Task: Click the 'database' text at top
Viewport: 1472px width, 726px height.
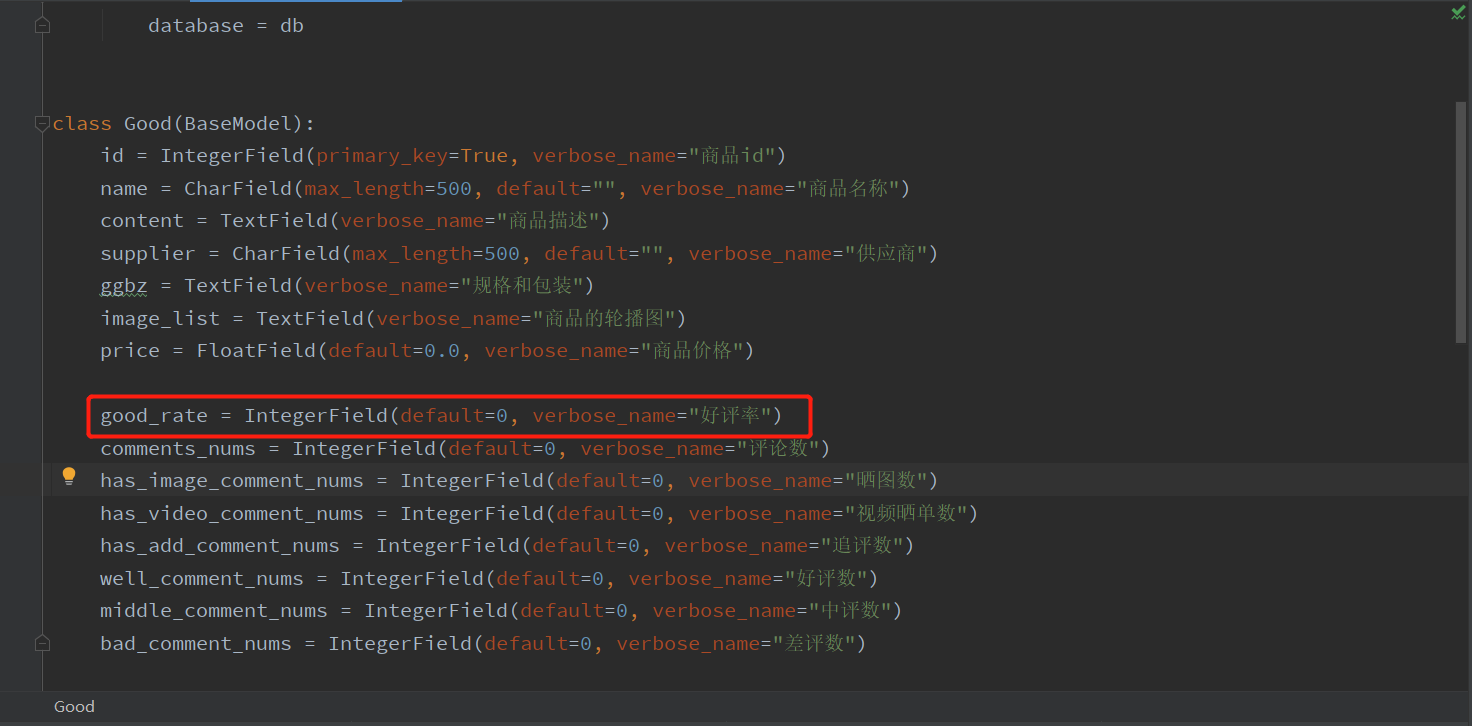Action: [x=195, y=26]
